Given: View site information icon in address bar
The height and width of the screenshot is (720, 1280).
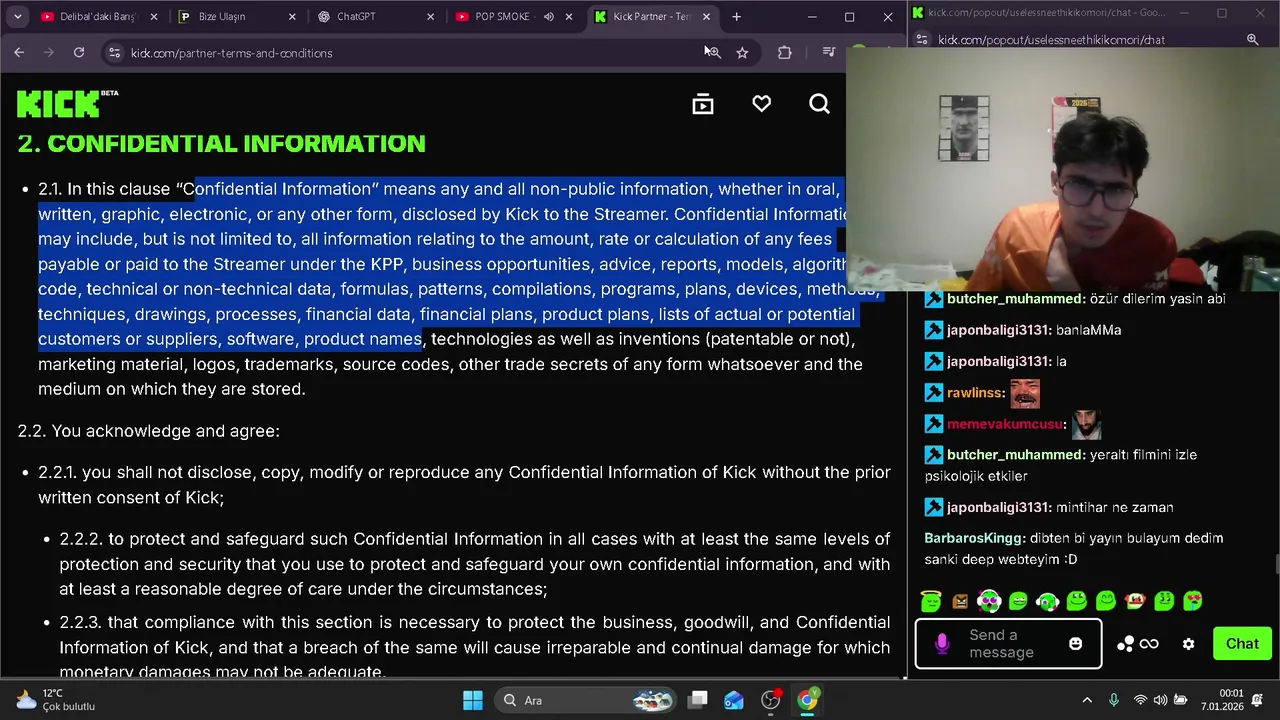Looking at the screenshot, I should coord(113,52).
